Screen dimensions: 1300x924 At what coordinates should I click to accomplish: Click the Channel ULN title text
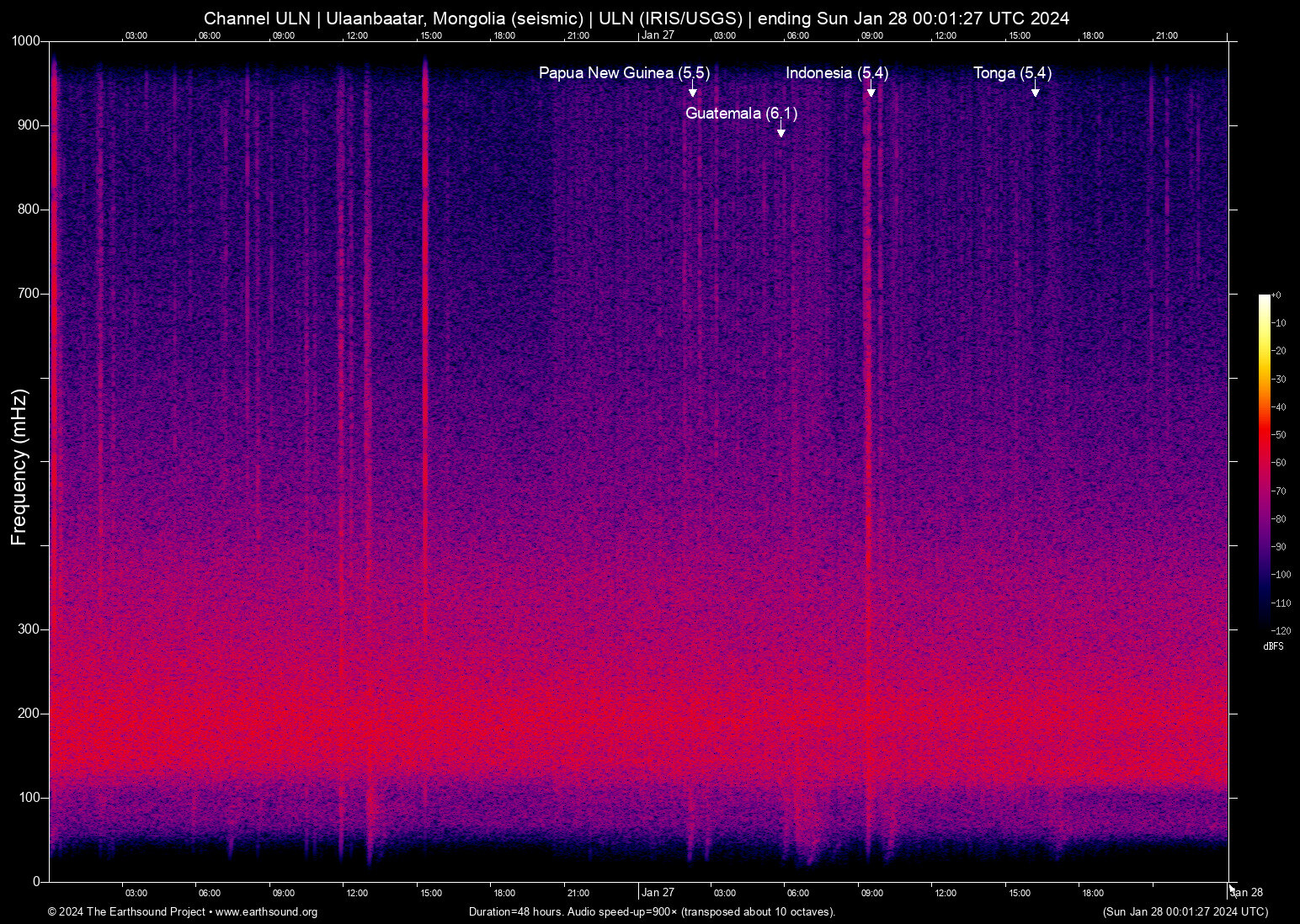pyautogui.click(x=257, y=18)
